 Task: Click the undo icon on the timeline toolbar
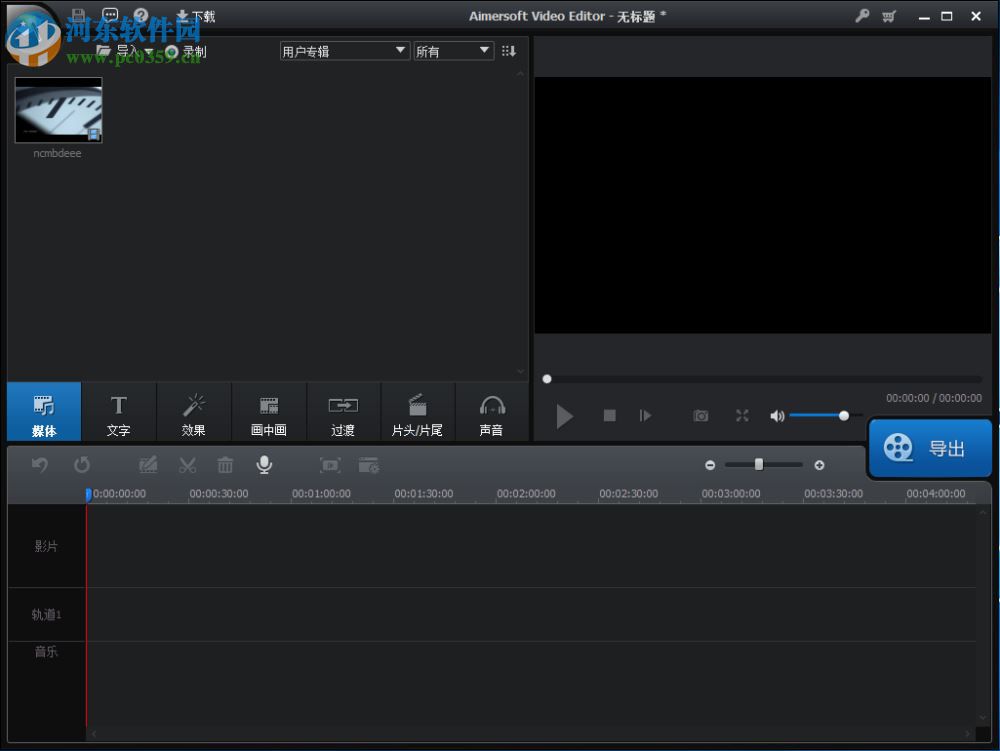40,464
